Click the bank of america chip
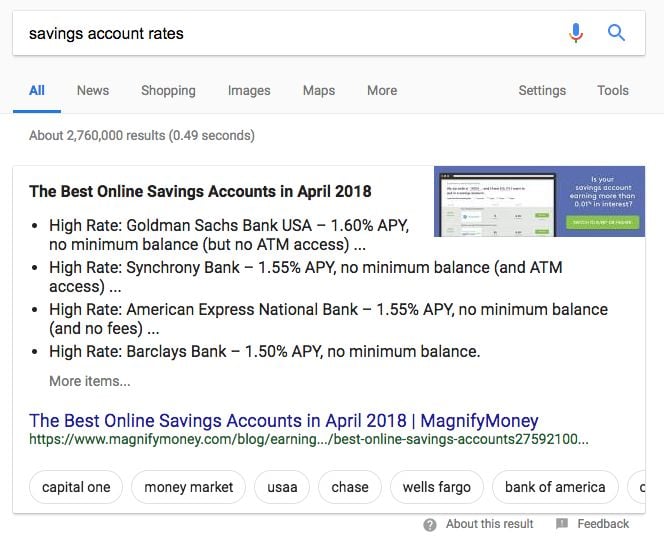 coord(555,488)
